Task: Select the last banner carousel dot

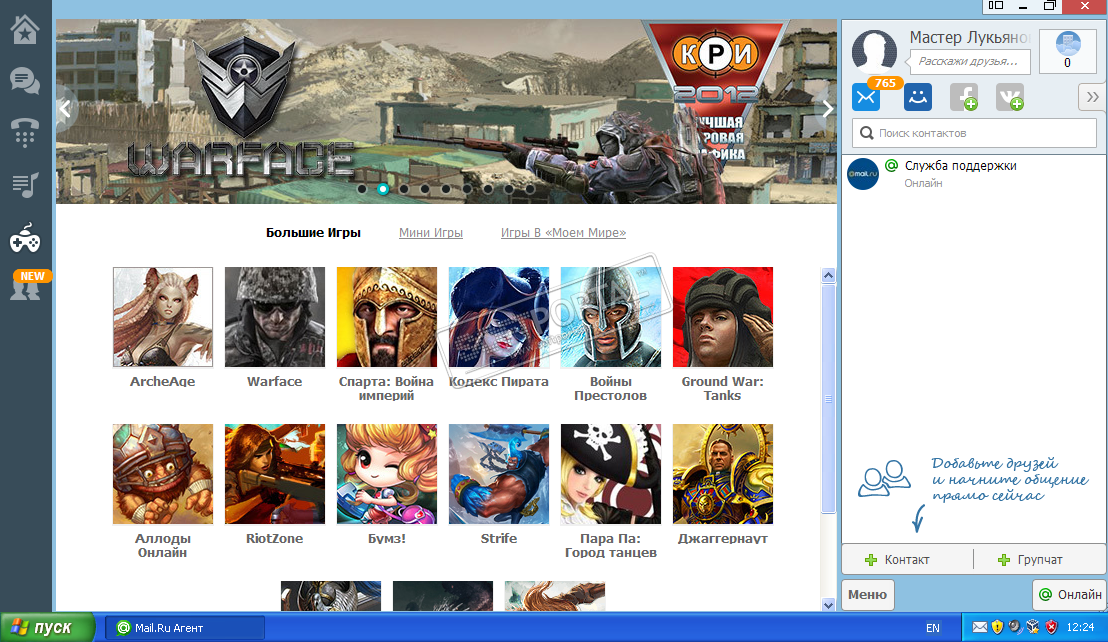Action: [x=530, y=189]
